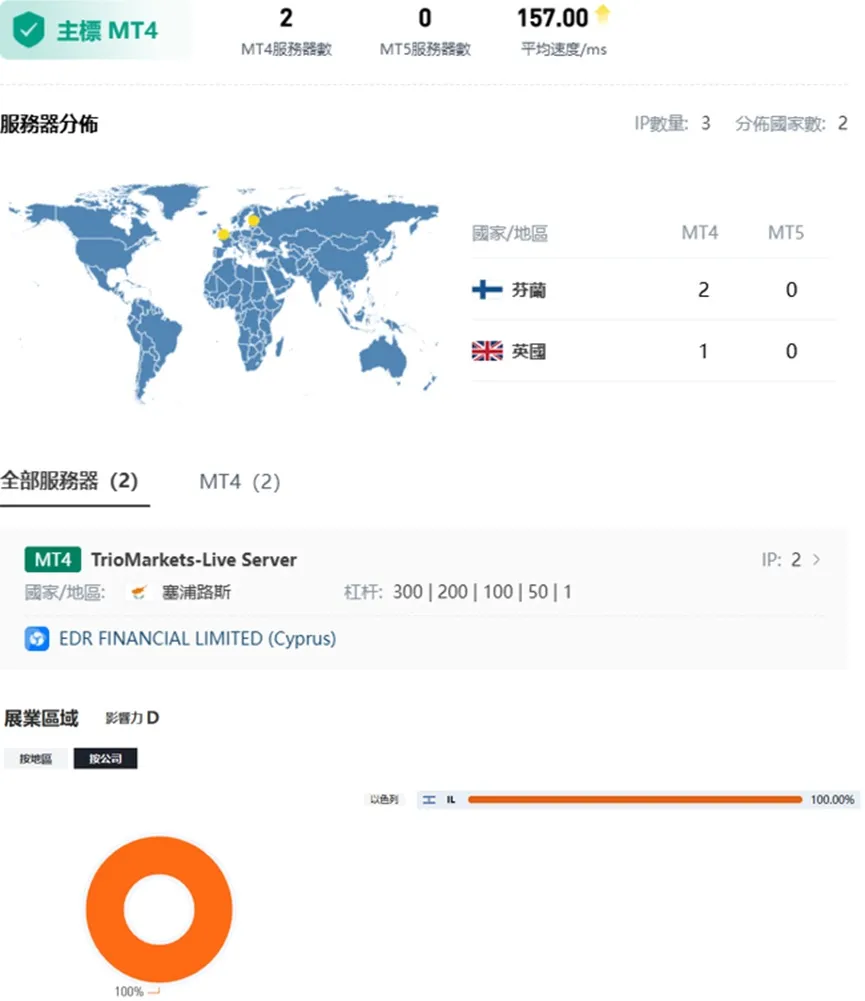Viewport: 865px width, 1001px height.
Task: Click the orange 100.00% Israel progress bar
Action: [x=635, y=799]
